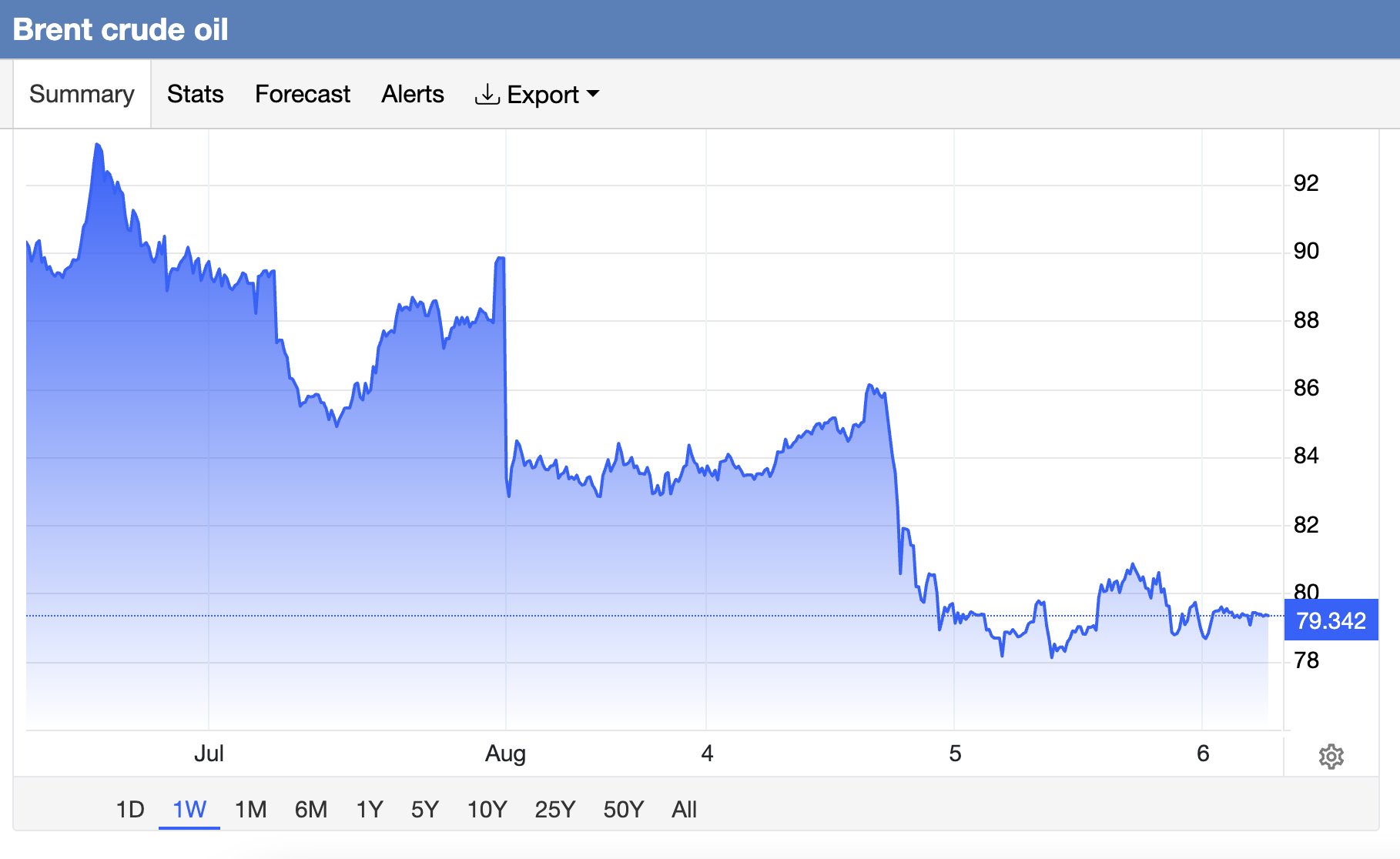Screen dimensions: 1400x859
Task: Click the 90 price axis label
Action: 1306,250
